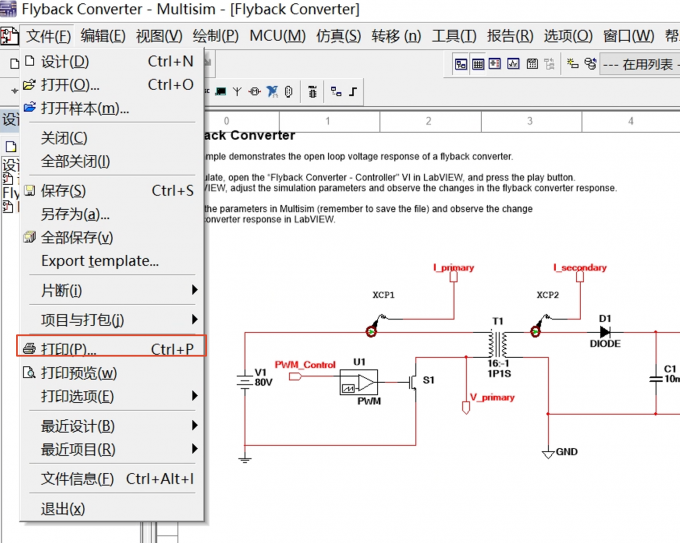Expand the 项目与打包(j) submenu
680x543 pixels.
(x=111, y=320)
